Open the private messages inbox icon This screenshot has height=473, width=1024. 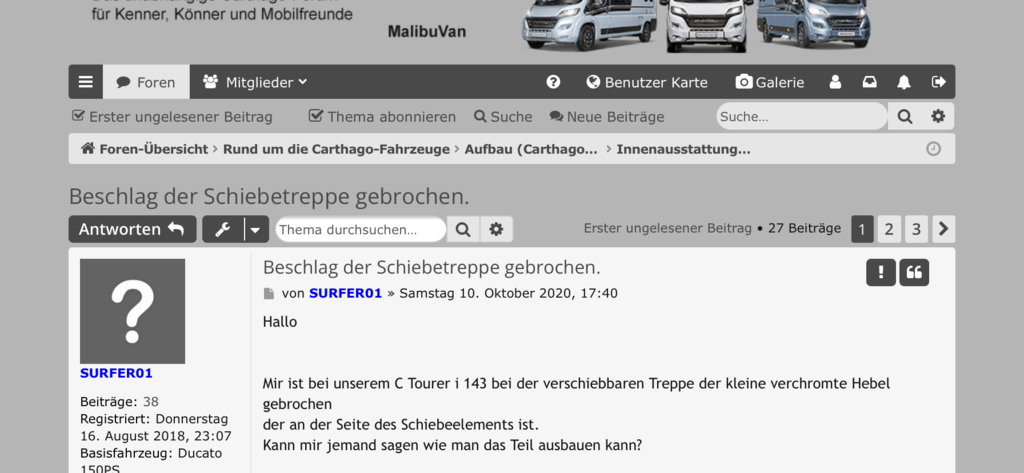[x=869, y=82]
